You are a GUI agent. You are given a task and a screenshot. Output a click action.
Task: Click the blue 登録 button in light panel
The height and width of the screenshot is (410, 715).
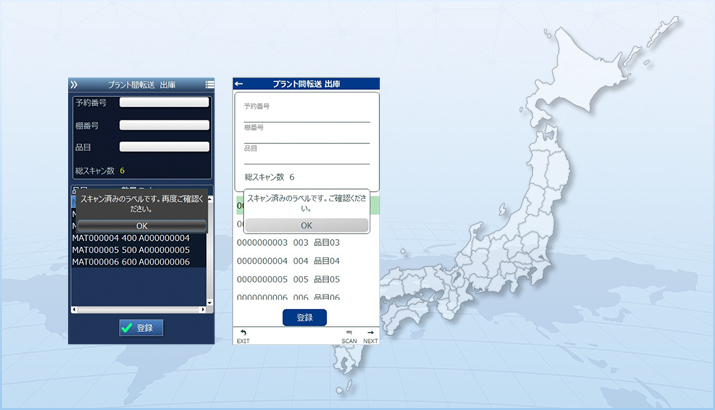305,317
